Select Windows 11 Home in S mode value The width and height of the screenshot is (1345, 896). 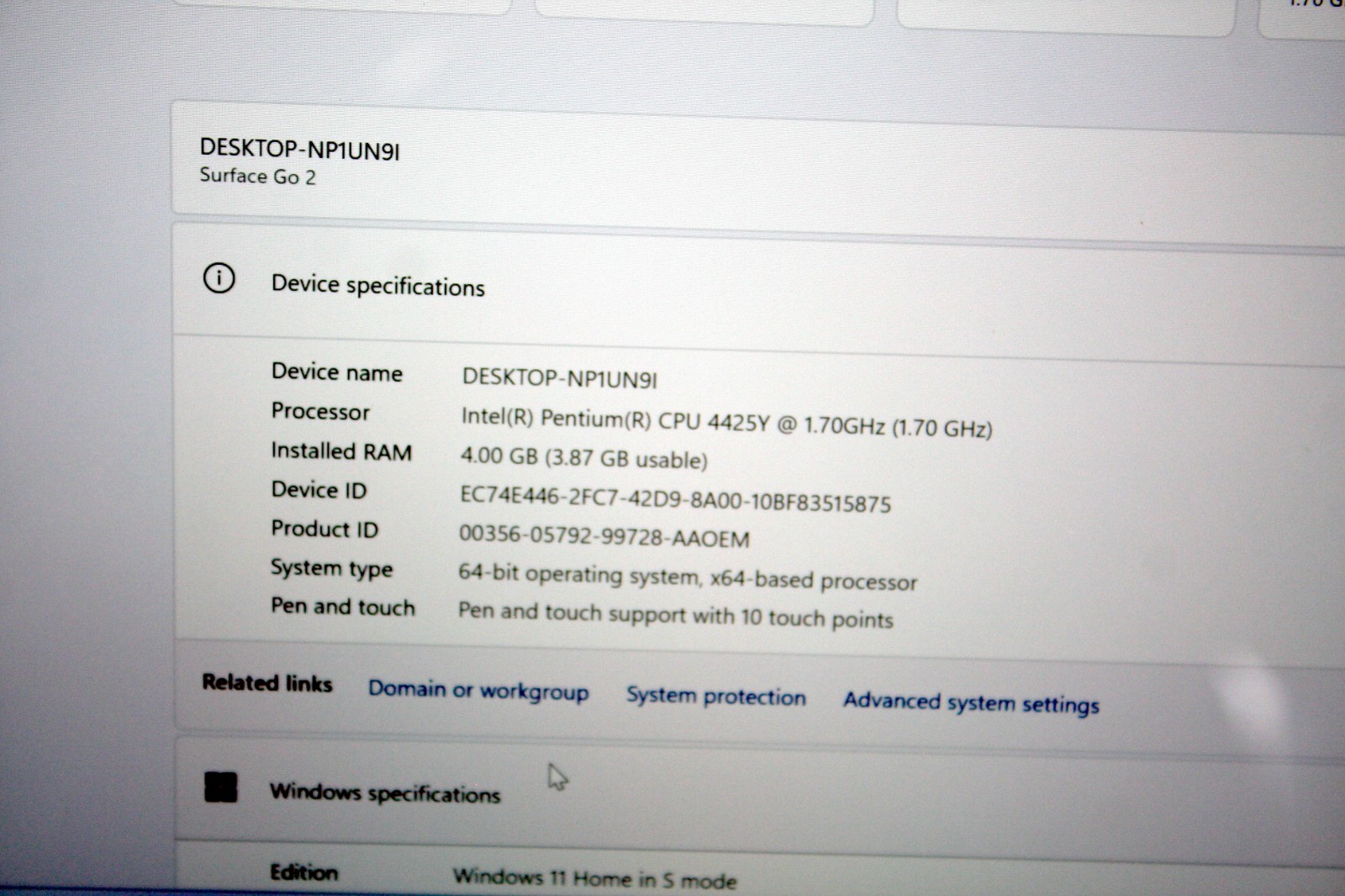tap(594, 878)
